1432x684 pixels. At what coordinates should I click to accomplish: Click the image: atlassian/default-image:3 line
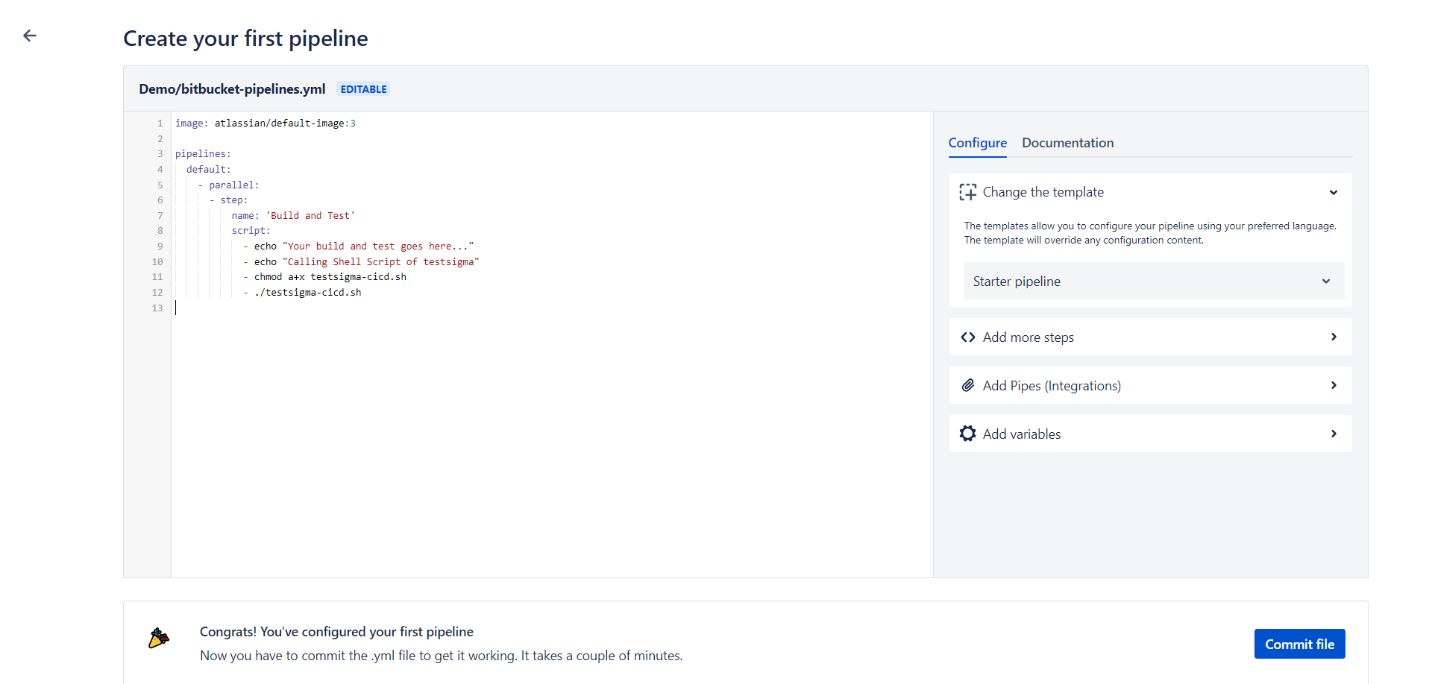point(265,123)
